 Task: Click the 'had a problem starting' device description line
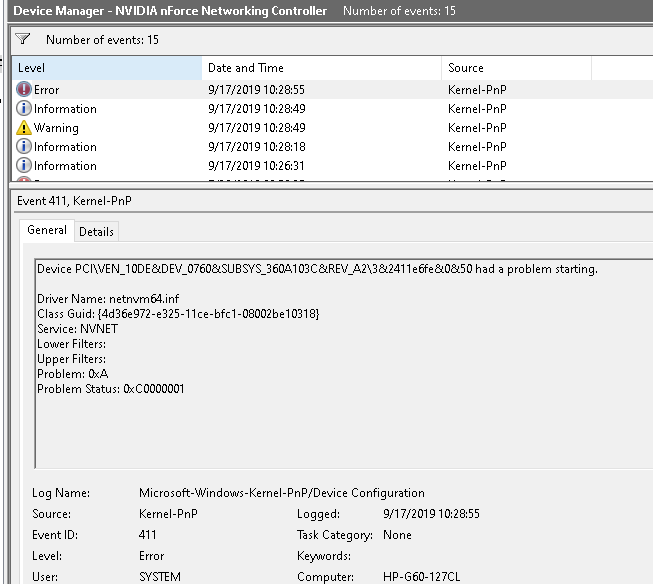317,269
